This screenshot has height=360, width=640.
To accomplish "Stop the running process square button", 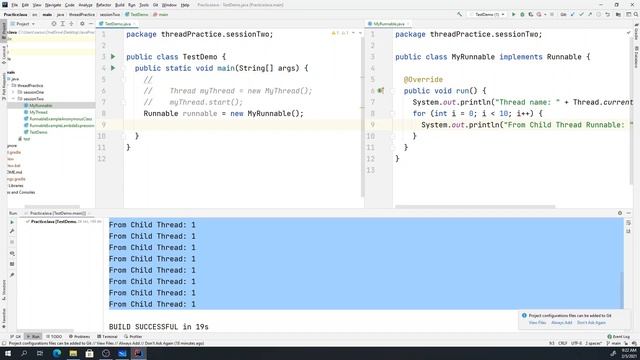I will point(552,14).
